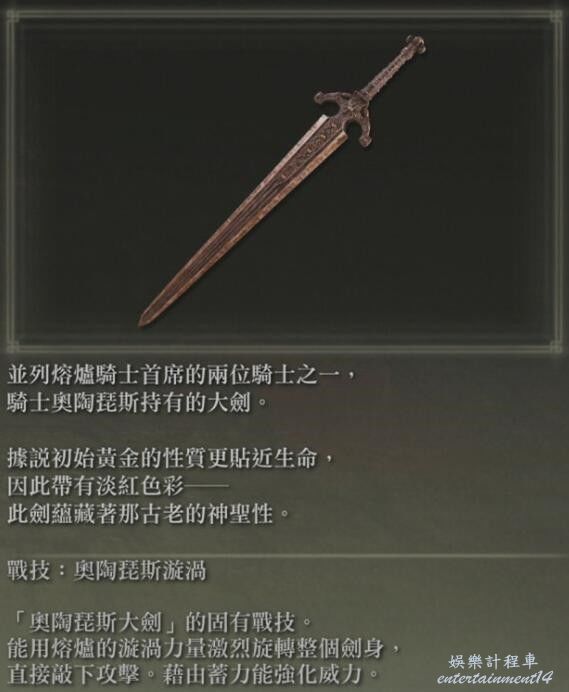Click the sword's pommel at top

tap(415, 45)
